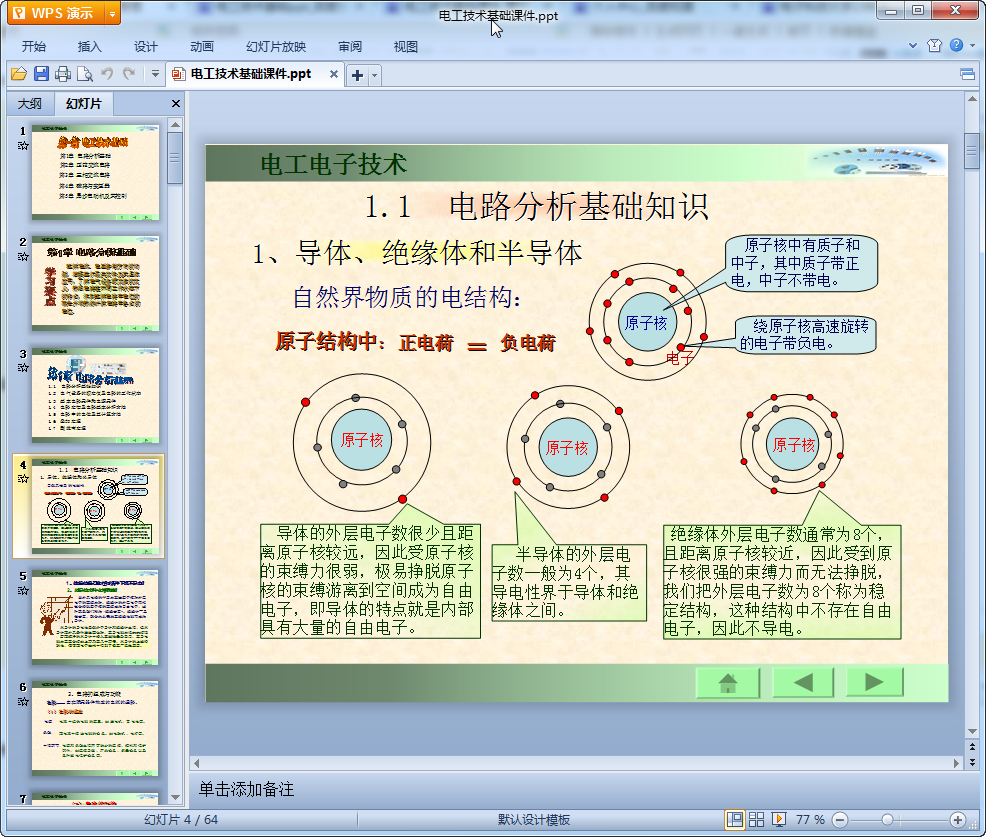
Task: Switch to the 大纲 pane tab
Action: [x=30, y=104]
